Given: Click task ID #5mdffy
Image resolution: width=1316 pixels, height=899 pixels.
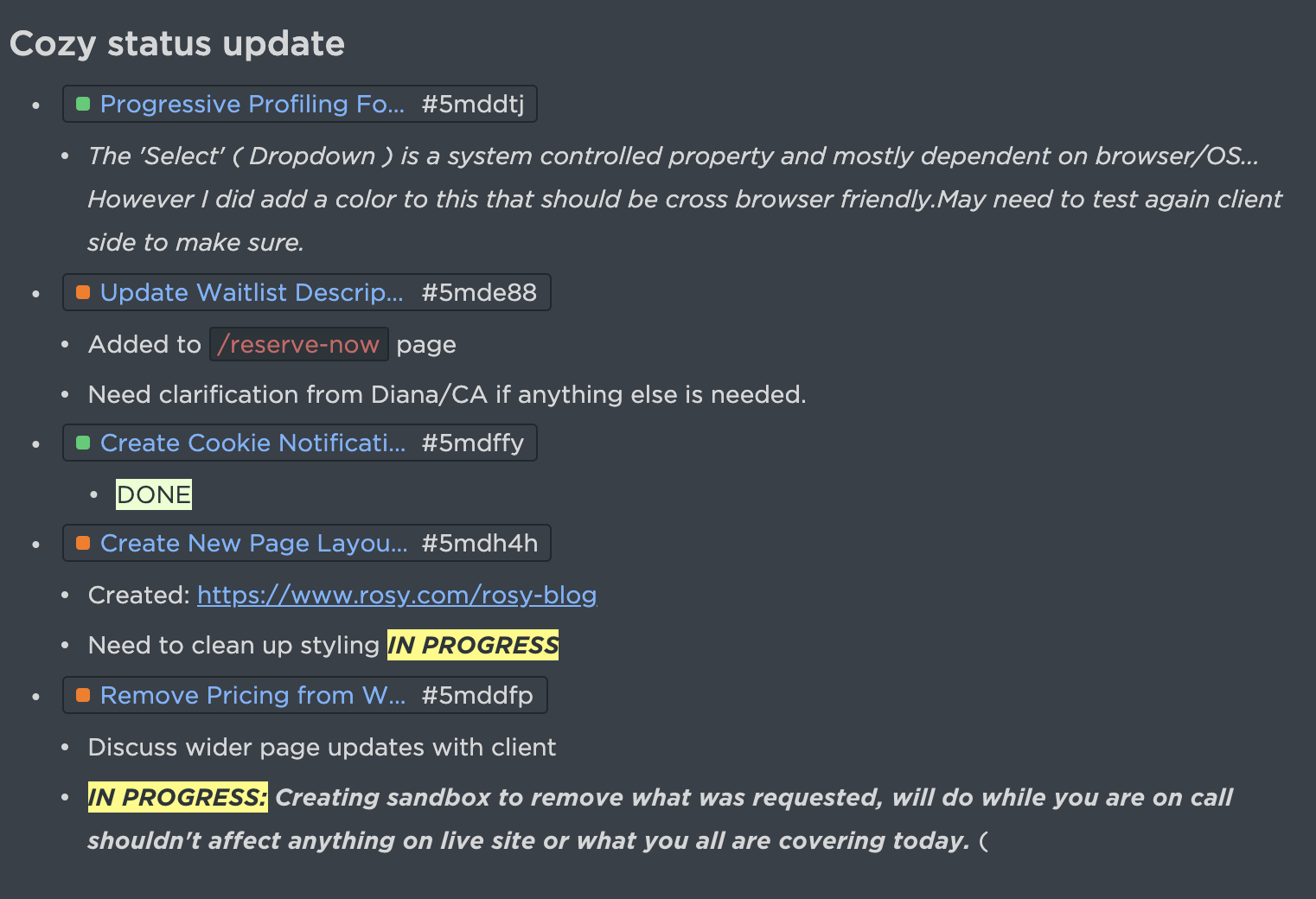Looking at the screenshot, I should (x=473, y=443).
